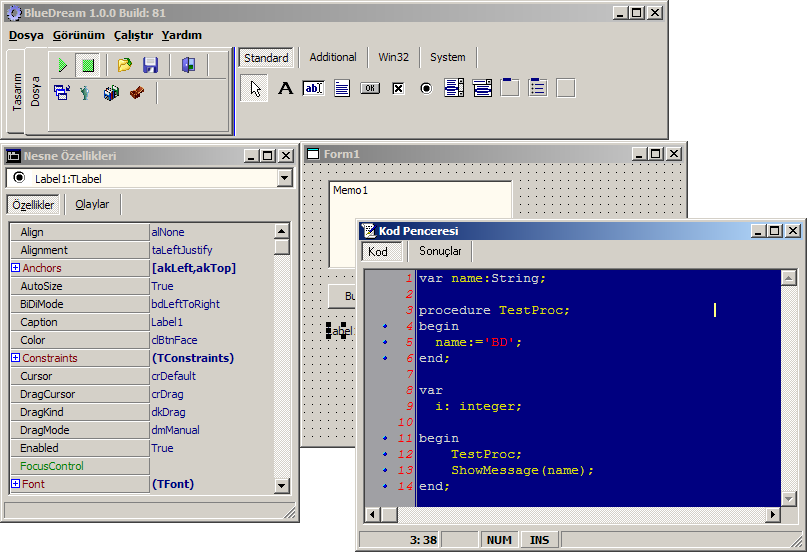Switch to the Win32 component tab

coord(393,57)
